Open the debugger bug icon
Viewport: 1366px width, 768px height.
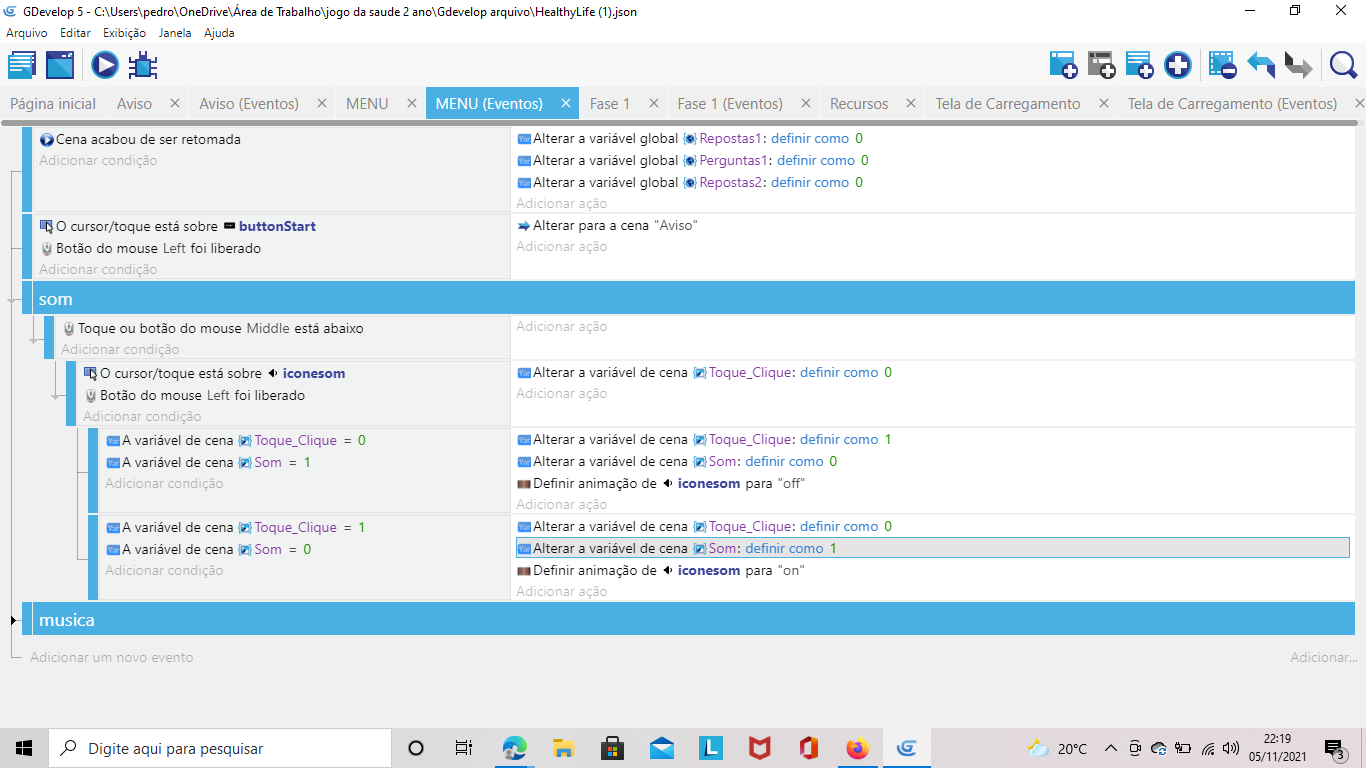coord(143,66)
